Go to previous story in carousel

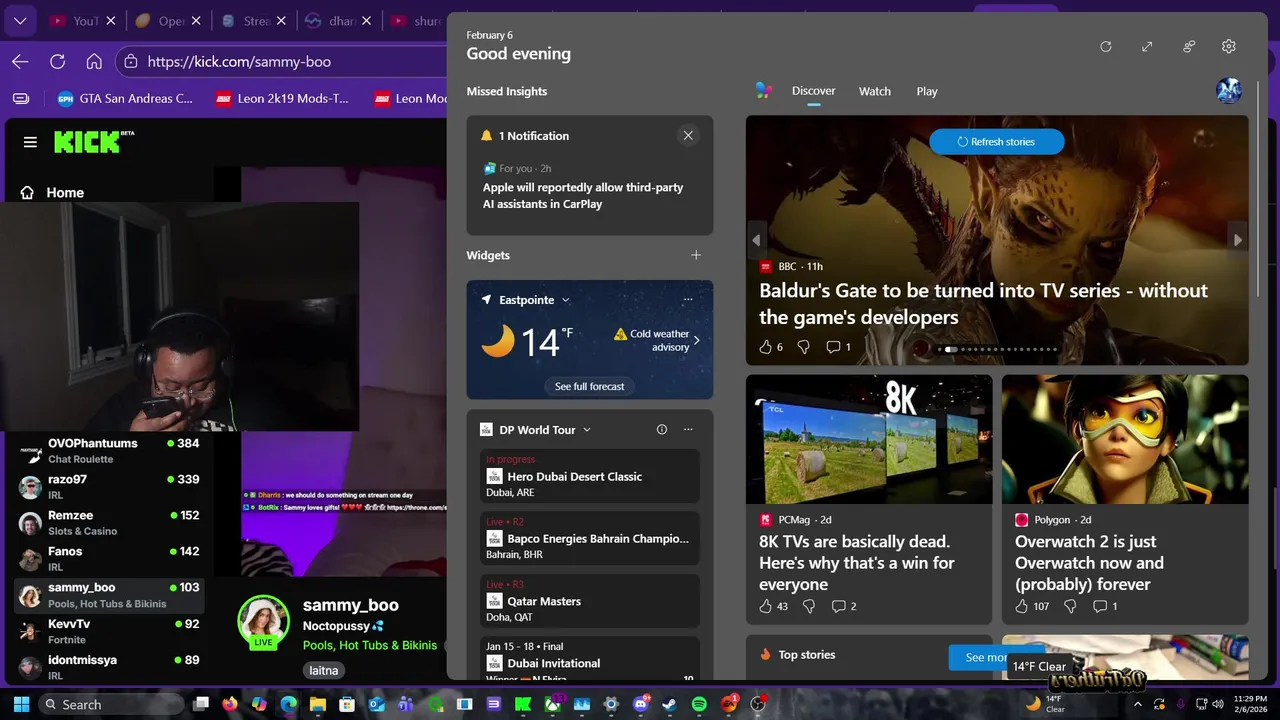756,240
